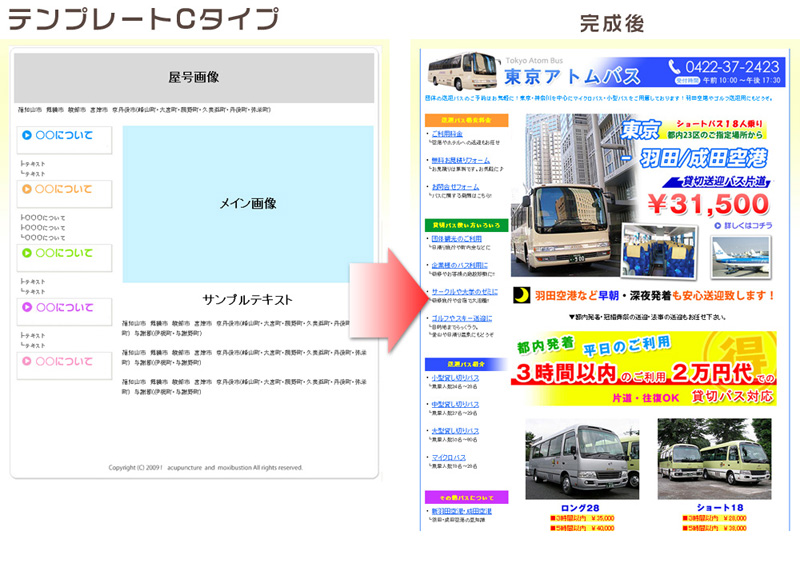Click the phone icon beside 0422-37-2423
Viewport: 800px width, 583px height.
tap(674, 67)
